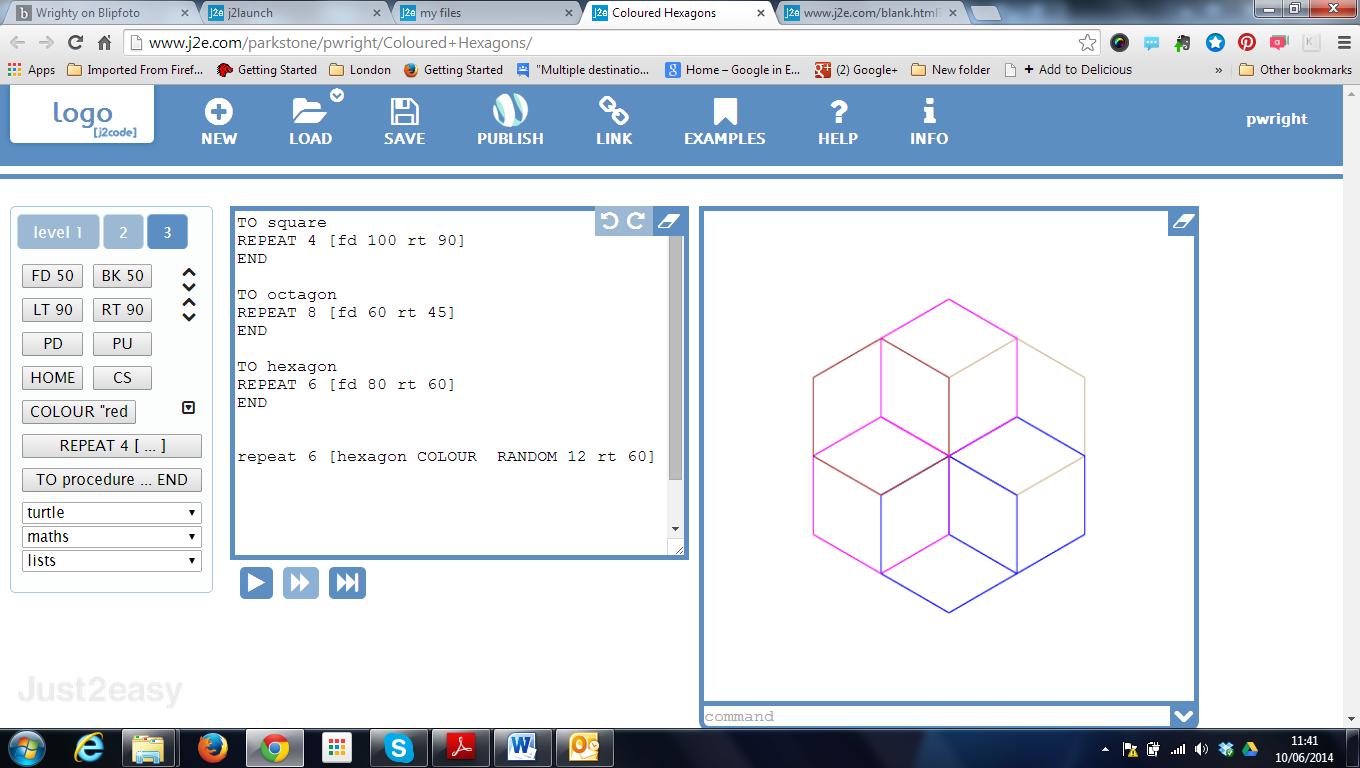Switch to level 1 tab
The width and height of the screenshot is (1360, 768).
(x=58, y=232)
